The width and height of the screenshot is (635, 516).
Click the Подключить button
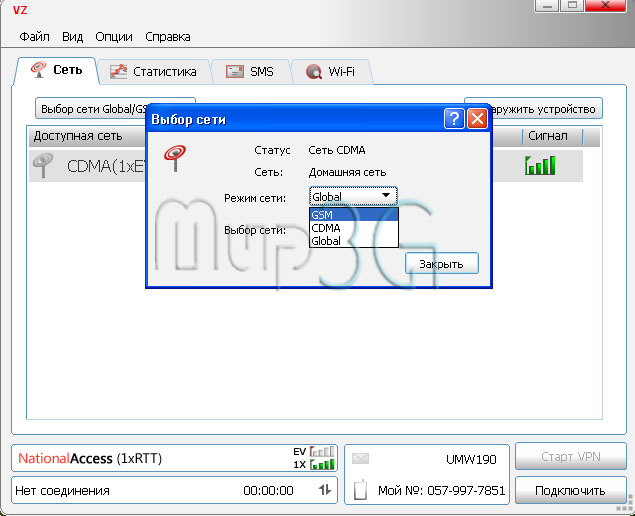point(571,490)
